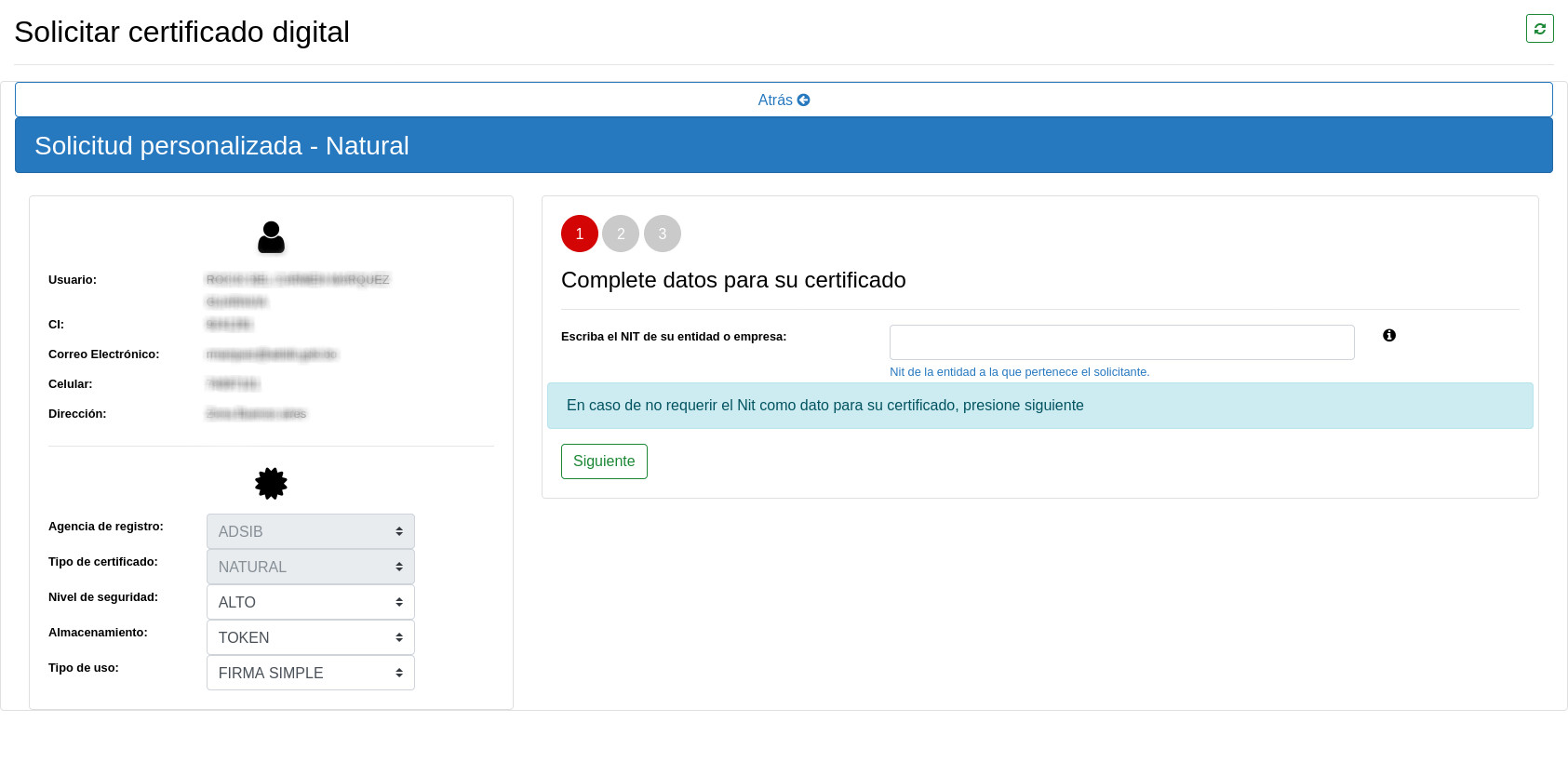The width and height of the screenshot is (1568, 762).
Task: Click the NIT hint text below field
Action: 1019,372
